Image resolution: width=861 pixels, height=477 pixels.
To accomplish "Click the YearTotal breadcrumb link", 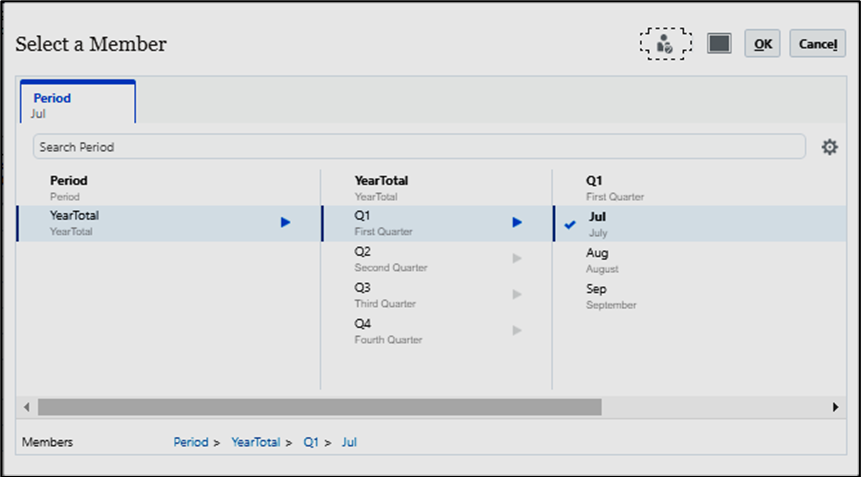I will pyautogui.click(x=255, y=442).
